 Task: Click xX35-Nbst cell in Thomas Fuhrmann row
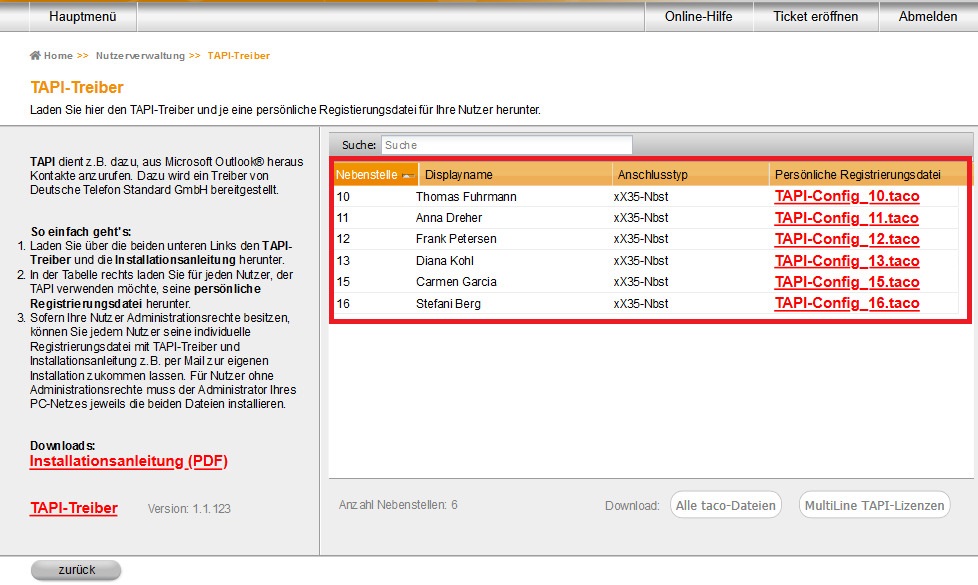coord(641,197)
